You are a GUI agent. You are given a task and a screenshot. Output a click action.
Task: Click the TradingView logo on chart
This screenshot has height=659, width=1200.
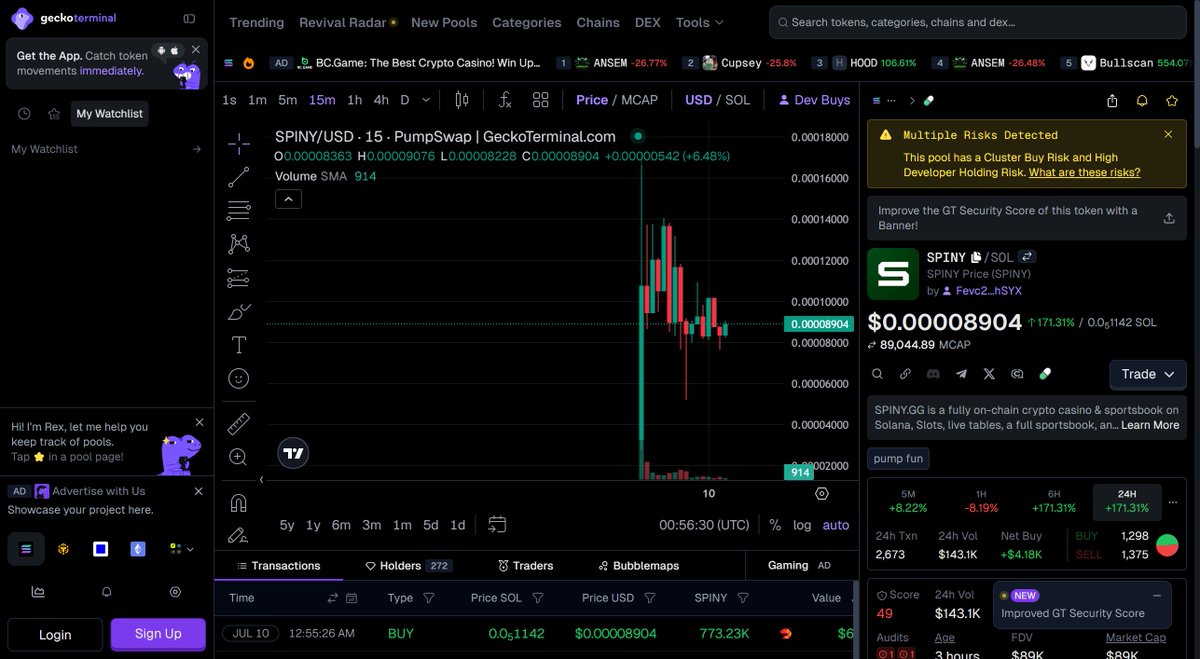[x=293, y=453]
